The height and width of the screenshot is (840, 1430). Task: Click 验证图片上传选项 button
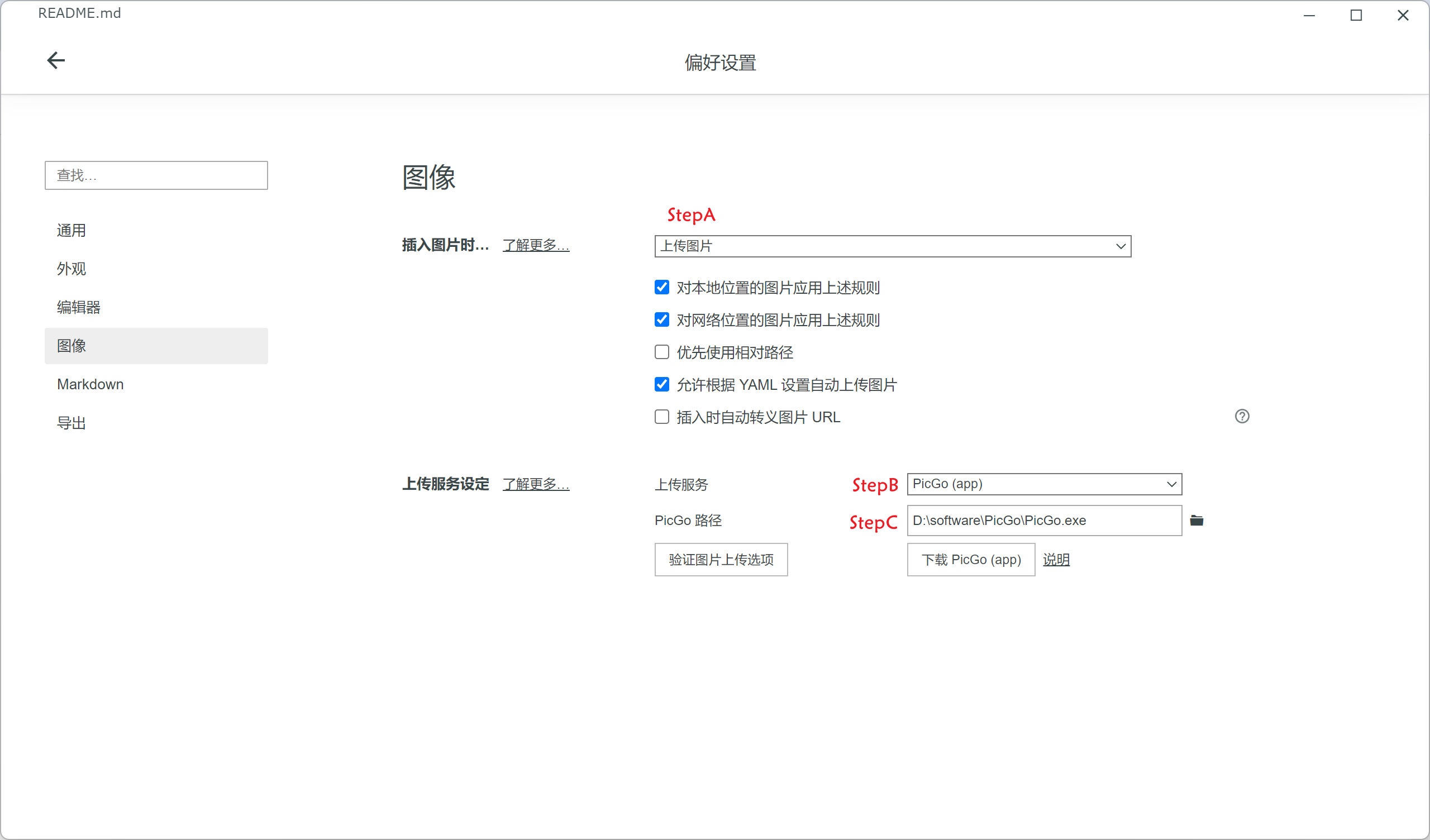point(721,560)
